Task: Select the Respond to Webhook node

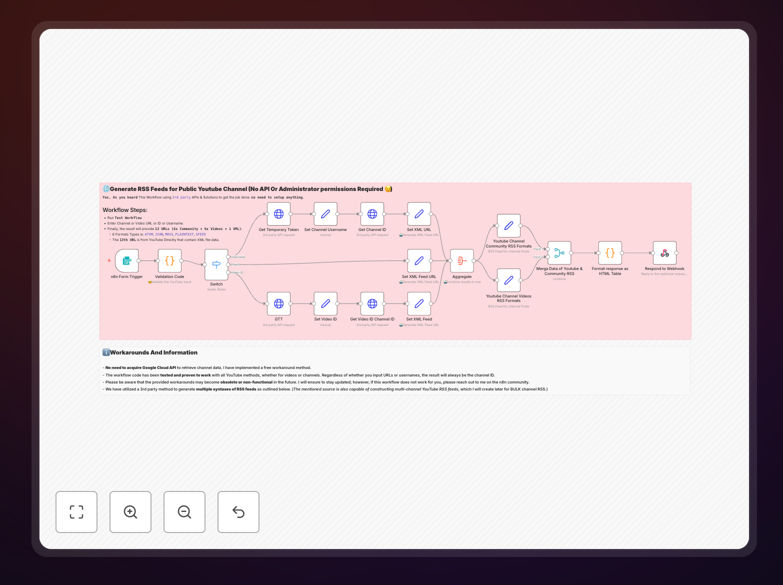Action: tap(665, 253)
